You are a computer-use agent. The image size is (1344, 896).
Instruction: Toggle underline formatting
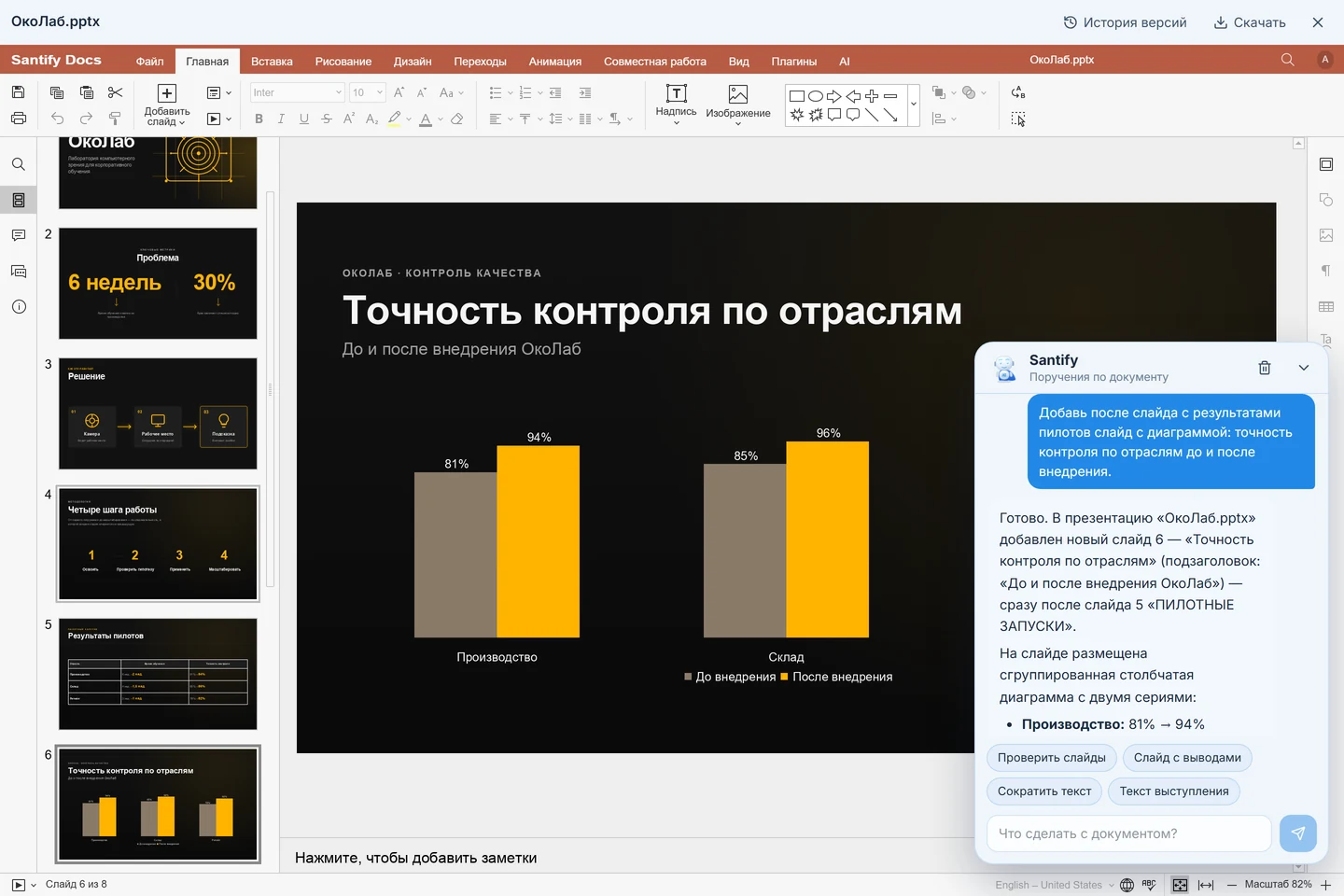304,119
